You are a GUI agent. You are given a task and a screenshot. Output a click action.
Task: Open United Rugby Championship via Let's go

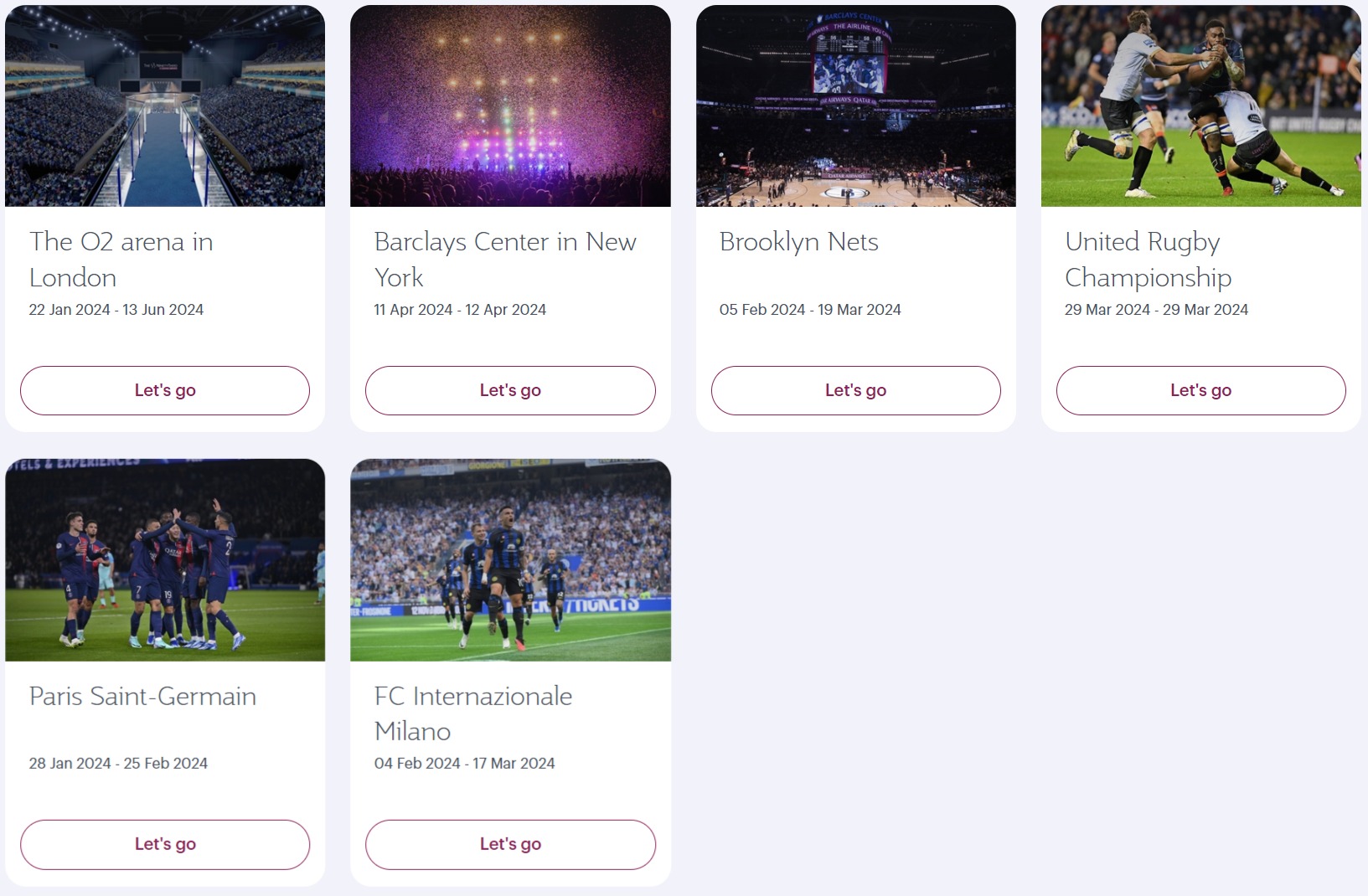pos(1200,390)
